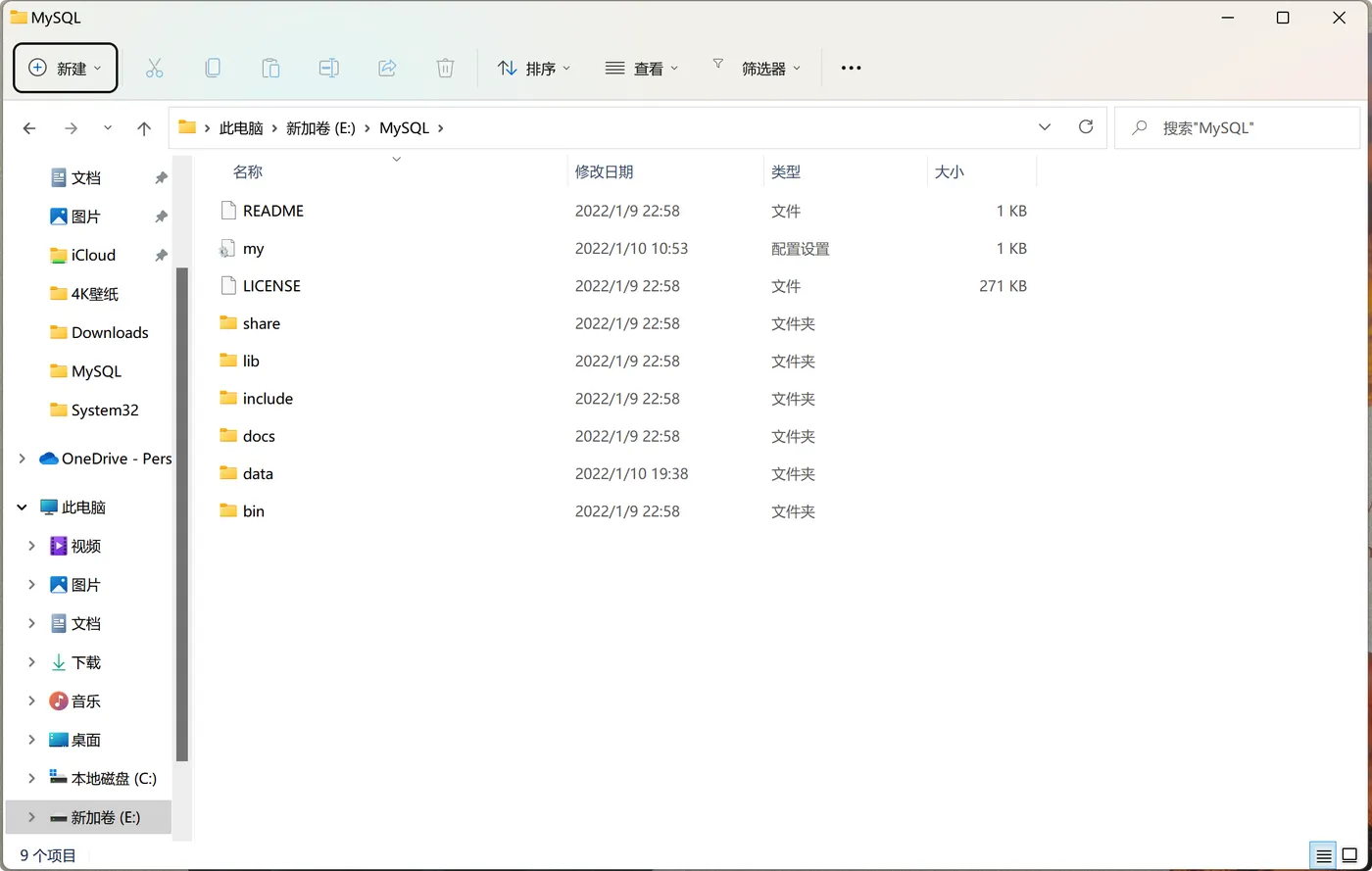Click the 271 KB size value
1372x871 pixels.
tap(1003, 286)
